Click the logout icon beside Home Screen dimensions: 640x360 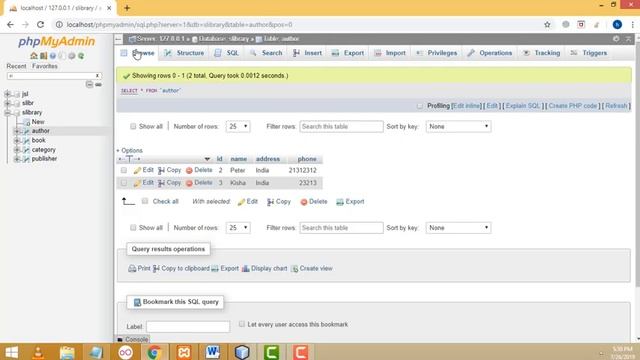[x=43, y=56]
